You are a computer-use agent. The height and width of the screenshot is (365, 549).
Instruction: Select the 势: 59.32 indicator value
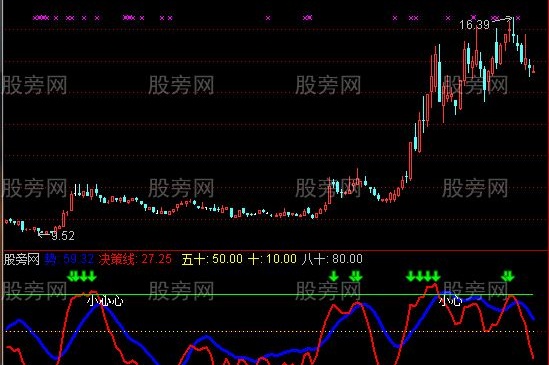[x=69, y=259]
